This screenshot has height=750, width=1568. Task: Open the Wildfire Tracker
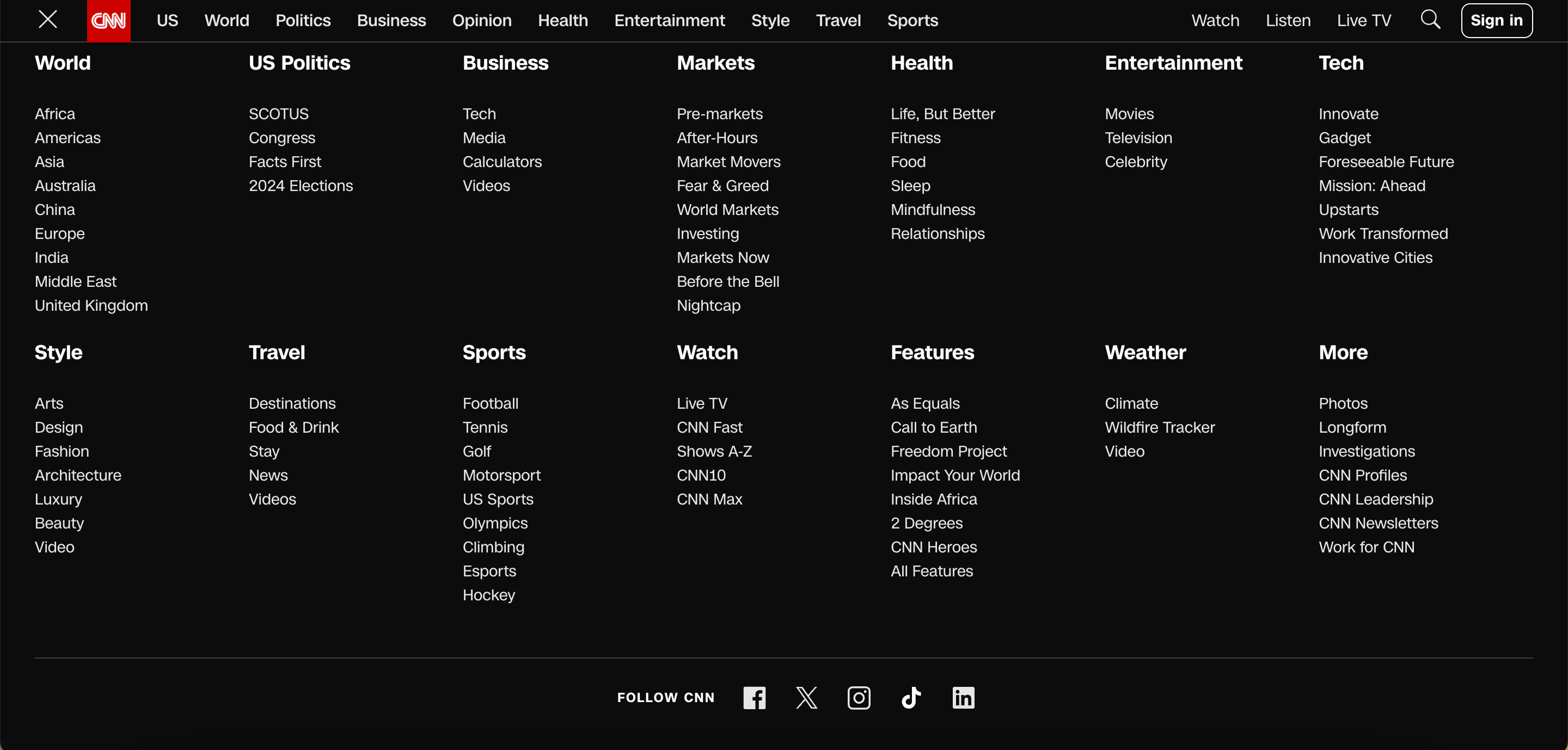click(1159, 427)
